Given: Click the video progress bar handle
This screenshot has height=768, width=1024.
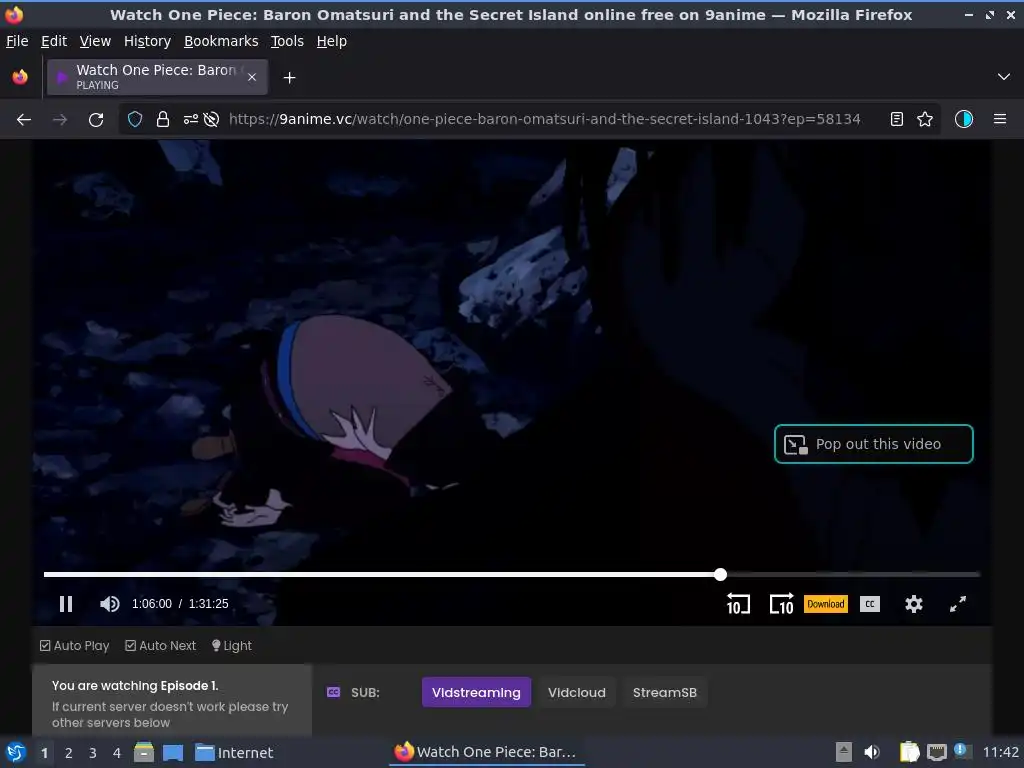Looking at the screenshot, I should coord(720,574).
